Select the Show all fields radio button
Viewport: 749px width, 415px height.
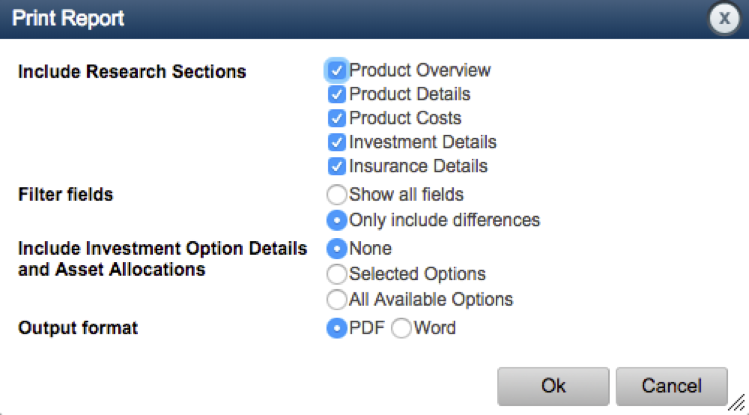(337, 195)
